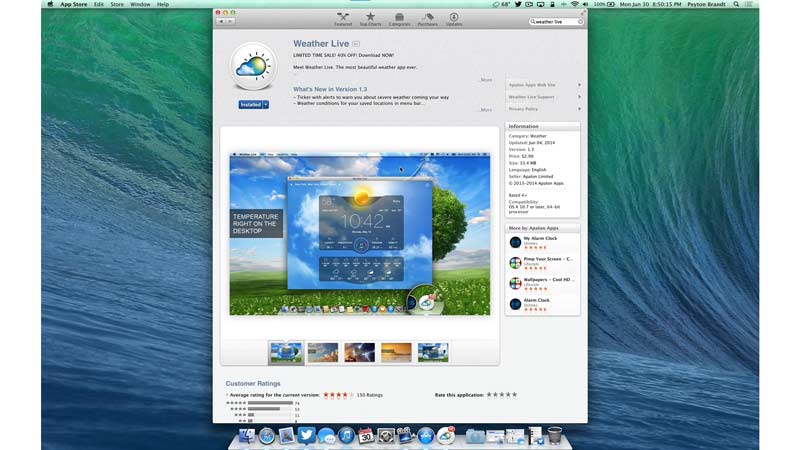Open the Trash in the Dock
Screen dimensions: 800x450
coord(555,435)
